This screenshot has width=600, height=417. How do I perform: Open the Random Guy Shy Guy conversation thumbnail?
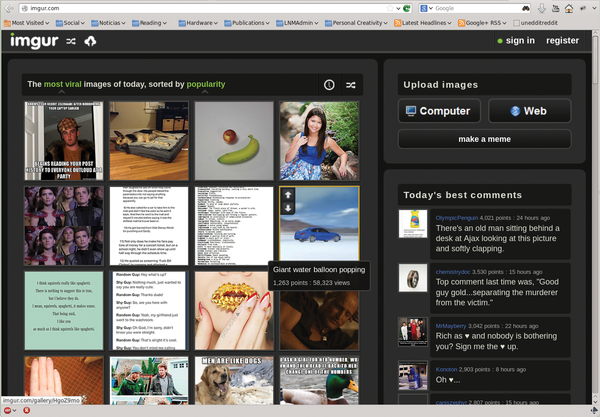[149, 311]
